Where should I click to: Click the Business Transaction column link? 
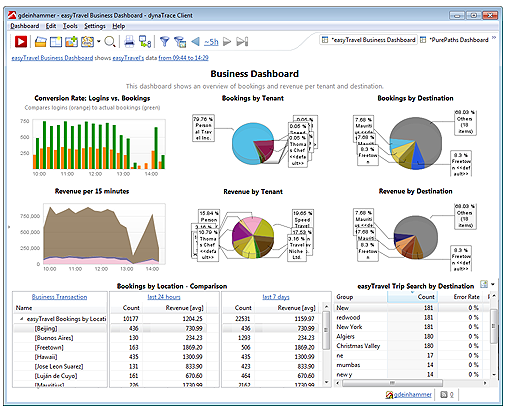[x=59, y=297]
